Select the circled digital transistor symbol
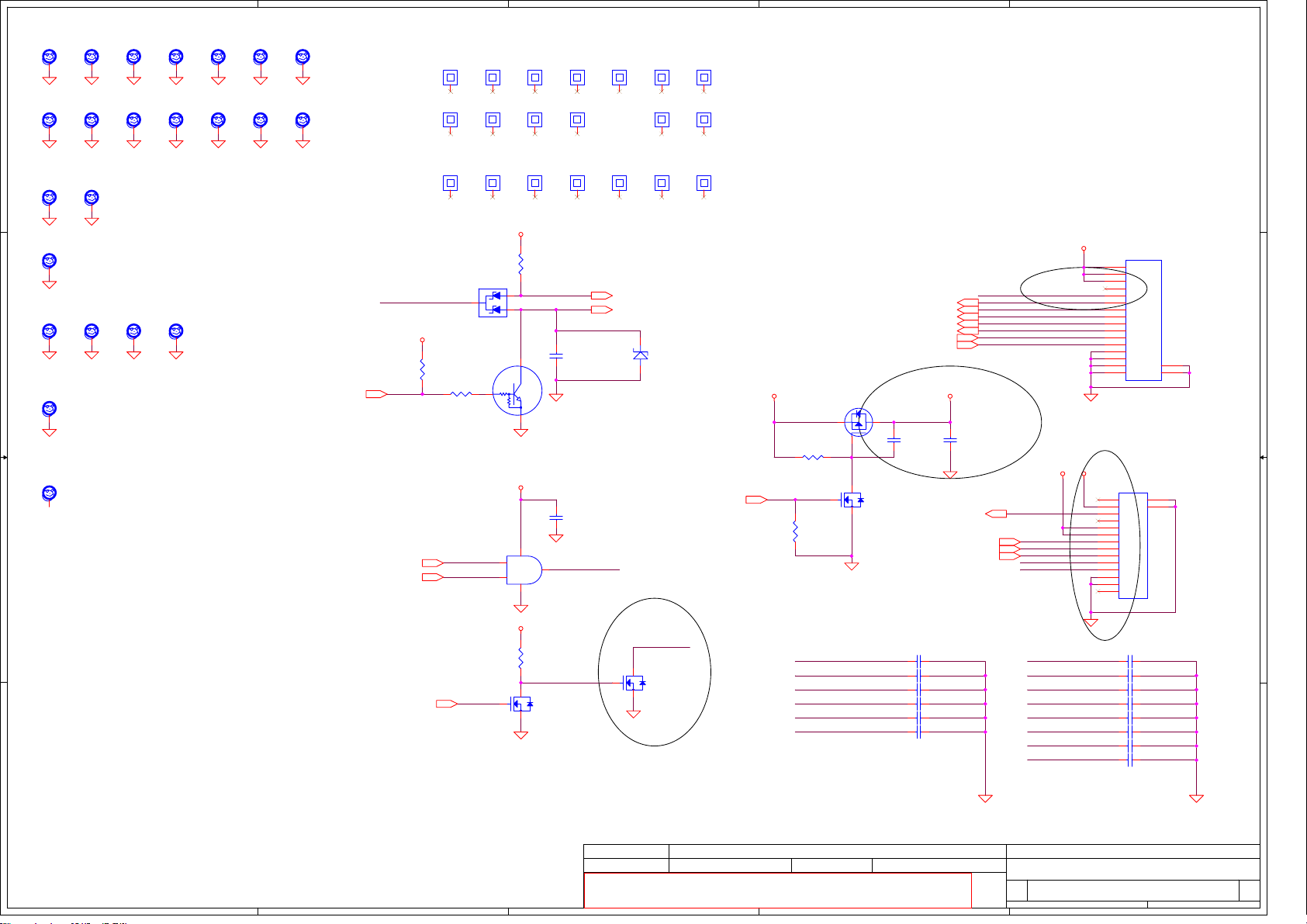Image resolution: width=1307 pixels, height=924 pixels. 517,390
